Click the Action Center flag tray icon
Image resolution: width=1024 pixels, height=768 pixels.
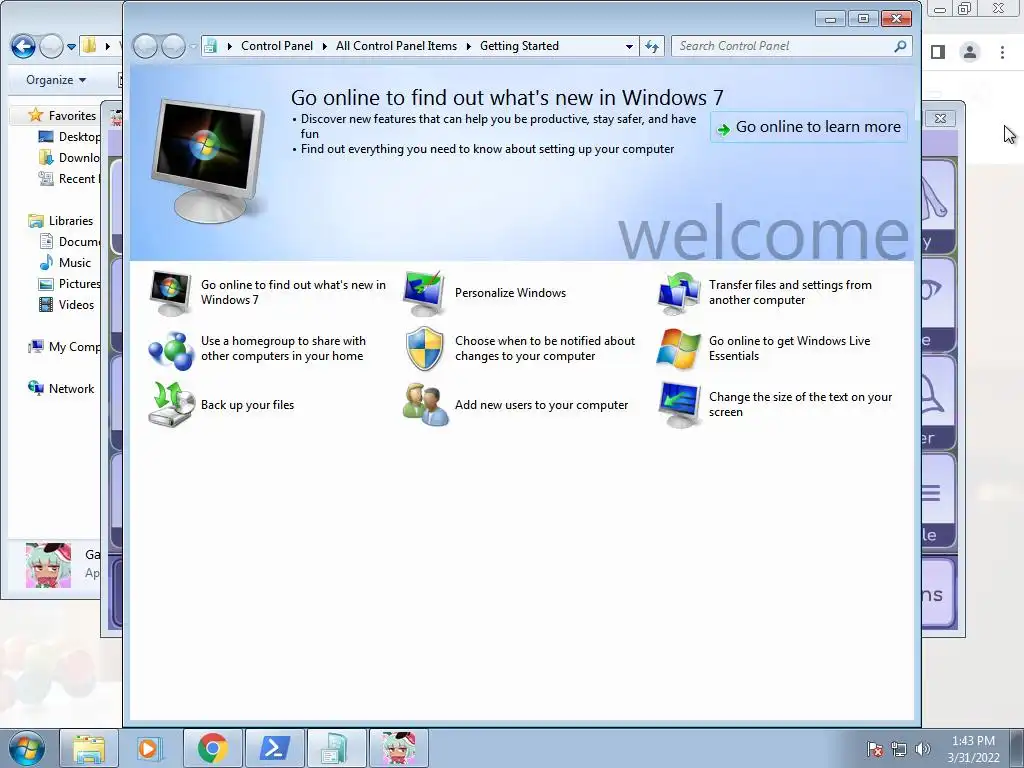point(875,749)
